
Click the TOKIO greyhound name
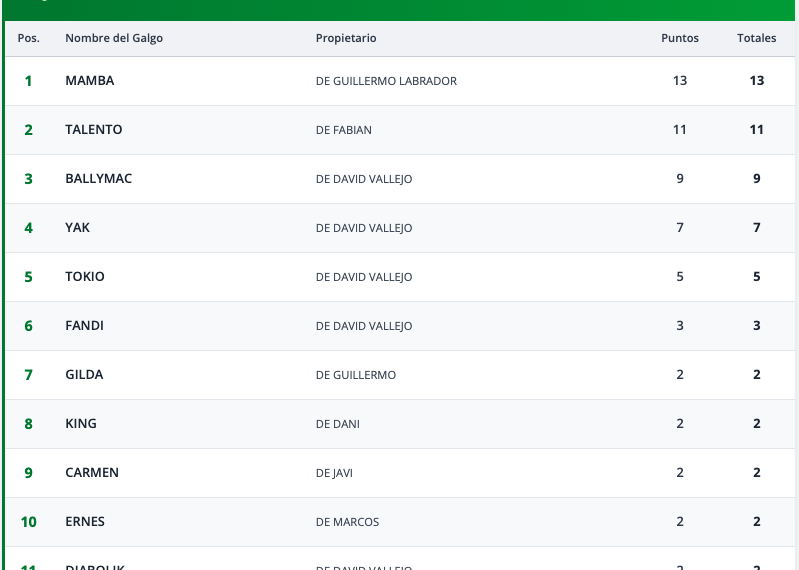tap(85, 277)
